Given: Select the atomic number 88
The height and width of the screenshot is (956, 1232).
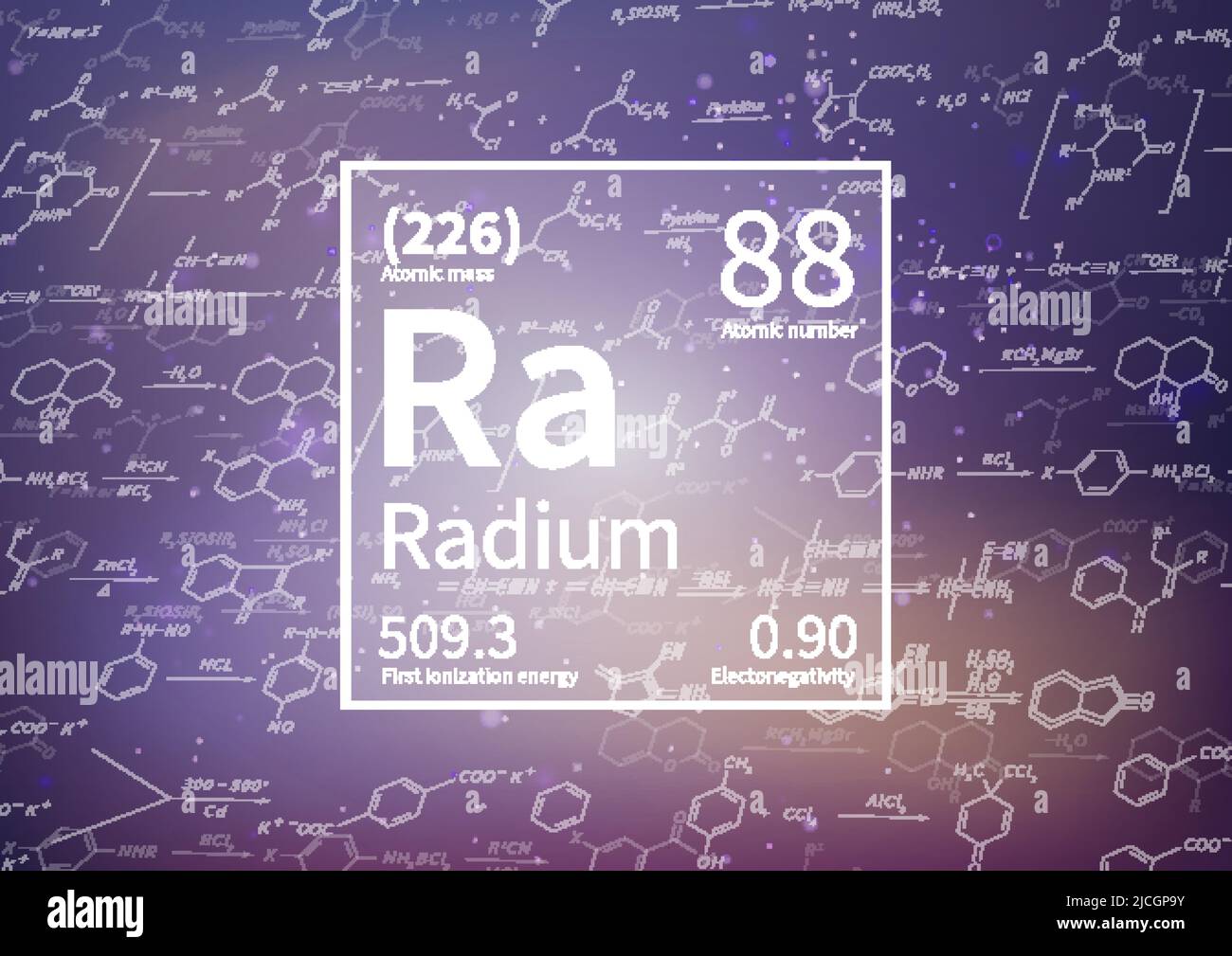Looking at the screenshot, I should point(788,256).
